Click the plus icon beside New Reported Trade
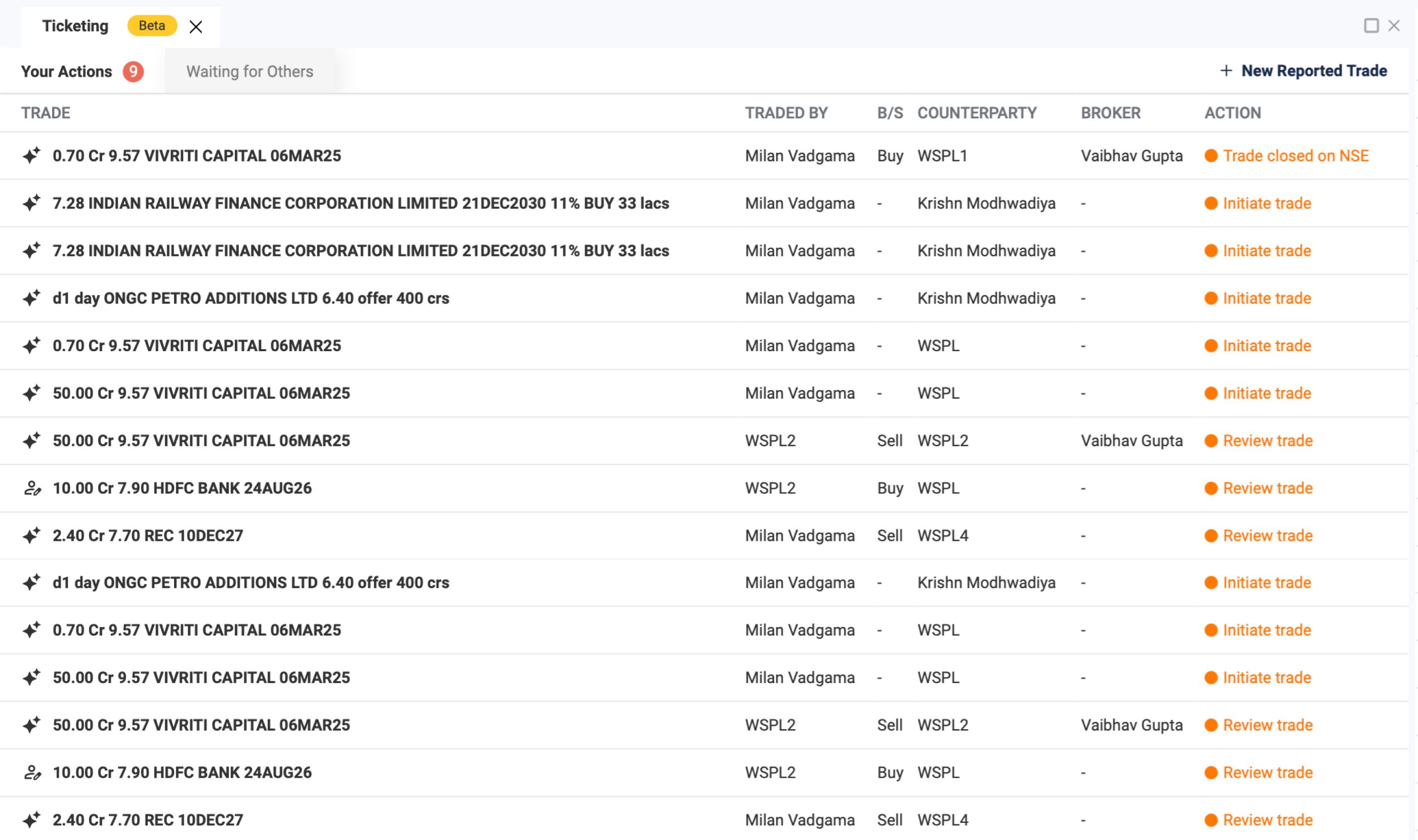This screenshot has height=840, width=1418. tap(1226, 71)
